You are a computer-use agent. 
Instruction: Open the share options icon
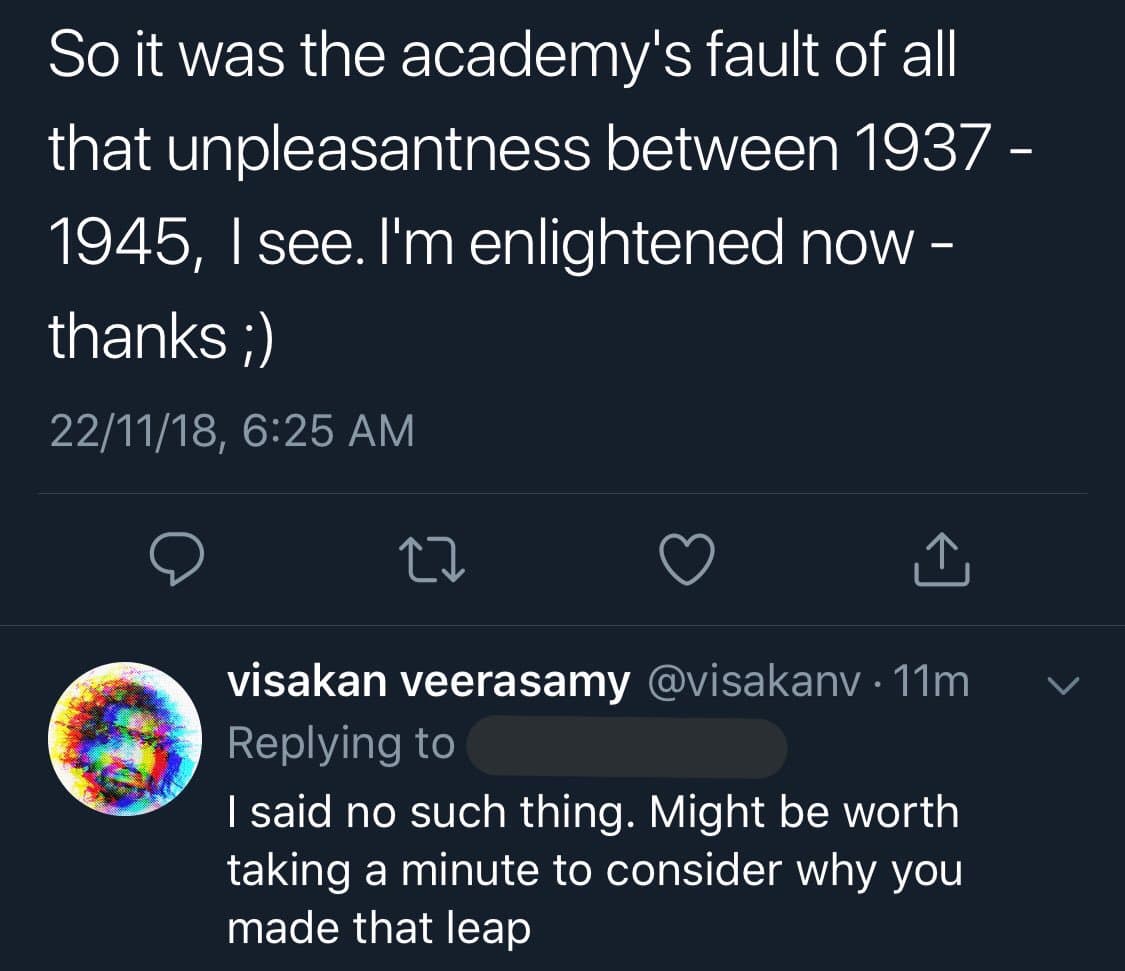(942, 559)
